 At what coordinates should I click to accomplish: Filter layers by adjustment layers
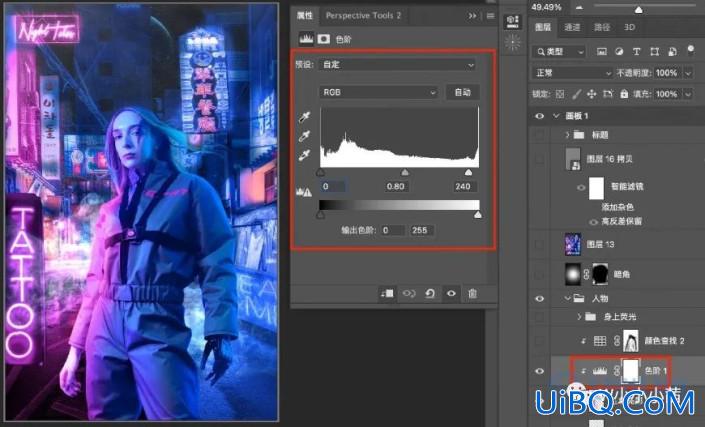click(619, 52)
